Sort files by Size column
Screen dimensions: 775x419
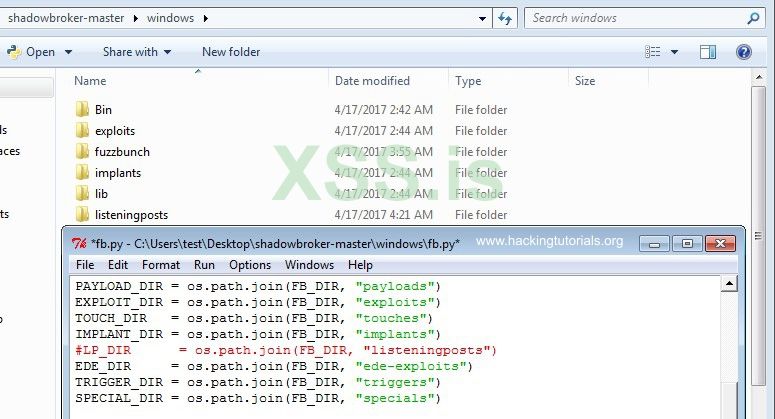coord(585,81)
